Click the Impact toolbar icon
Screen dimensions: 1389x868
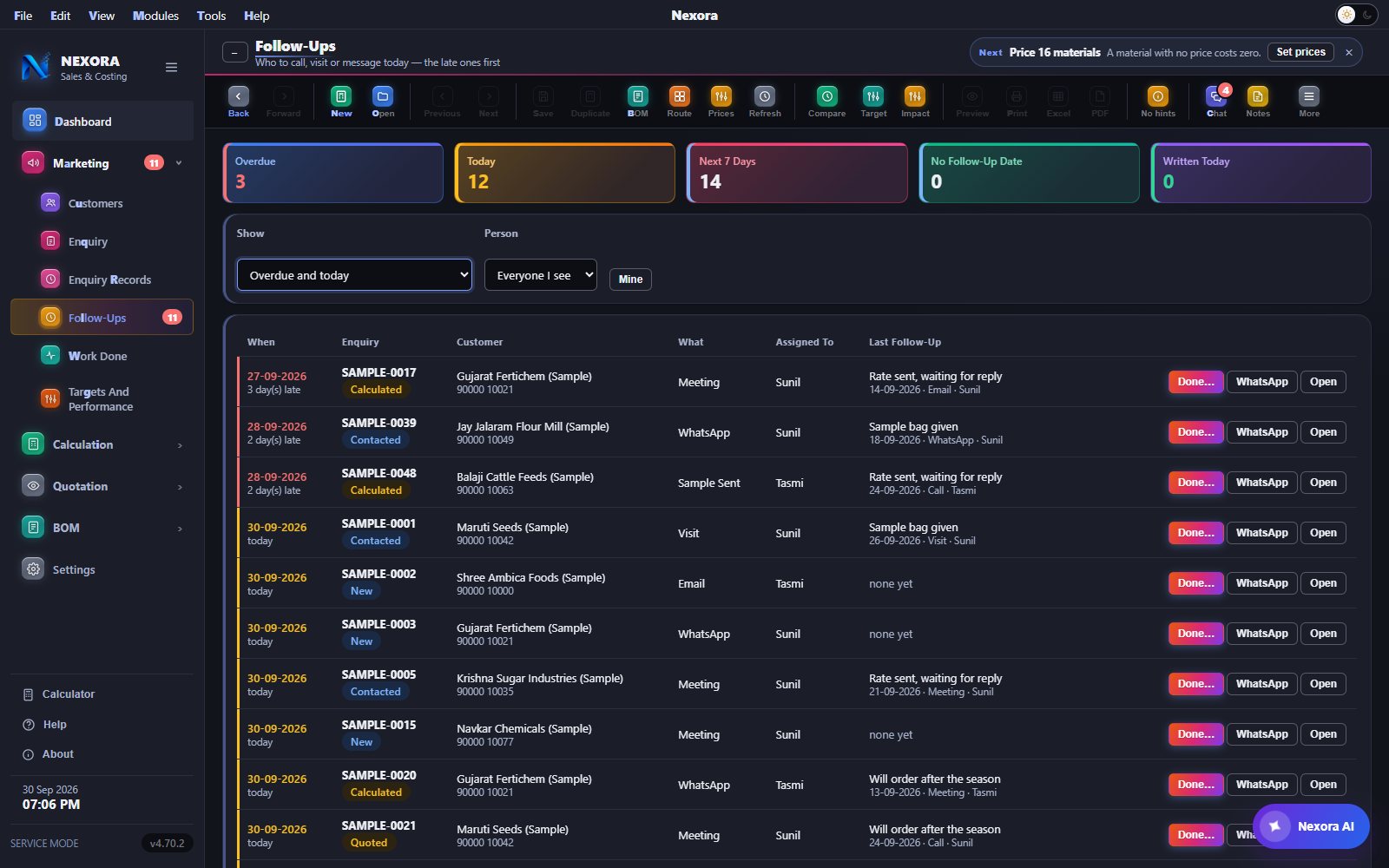pyautogui.click(x=915, y=101)
